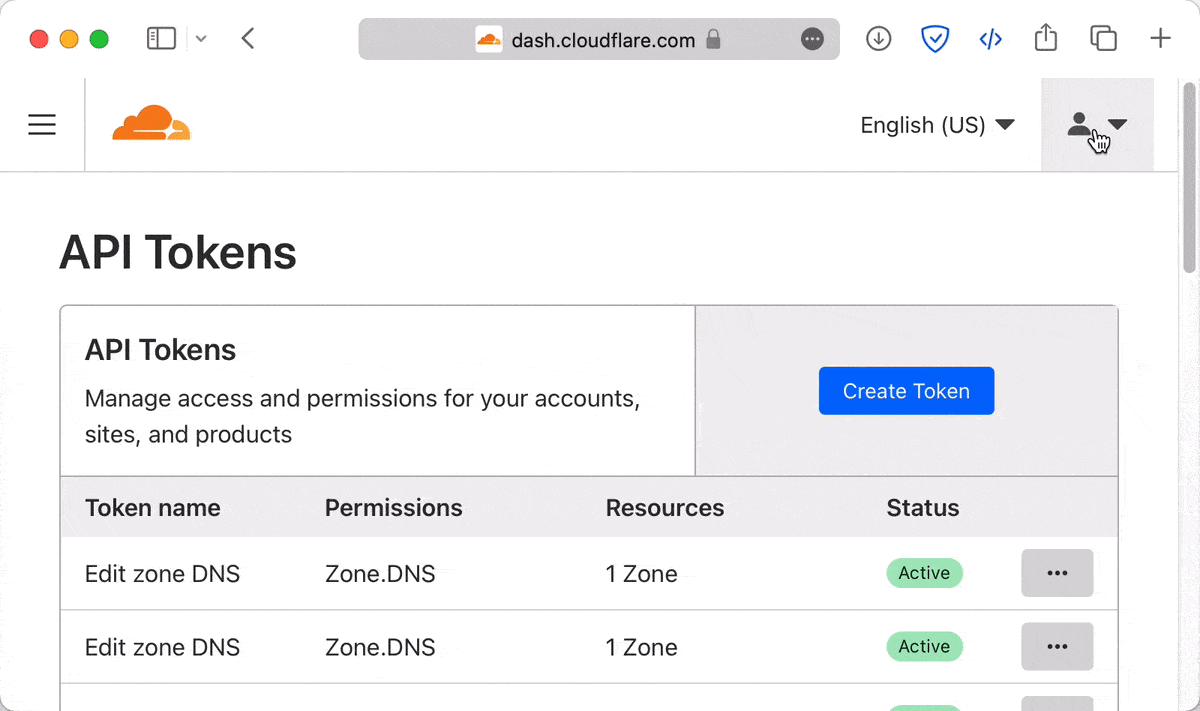The width and height of the screenshot is (1200, 711).
Task: Open a new tab with plus icon
Action: 1160,39
